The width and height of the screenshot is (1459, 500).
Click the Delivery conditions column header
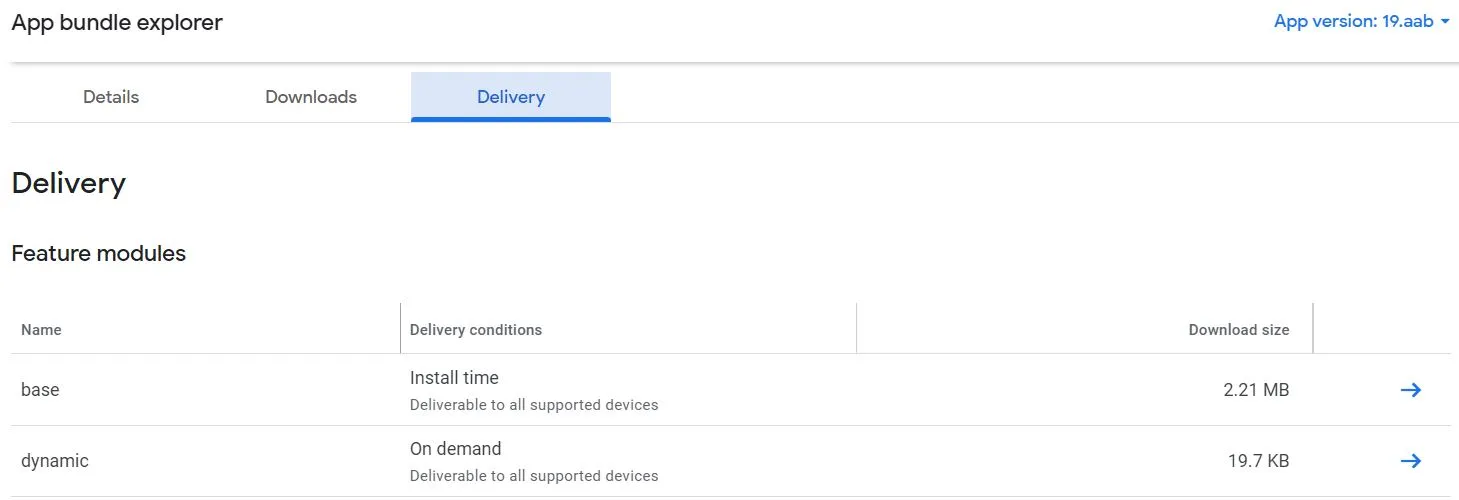[476, 330]
